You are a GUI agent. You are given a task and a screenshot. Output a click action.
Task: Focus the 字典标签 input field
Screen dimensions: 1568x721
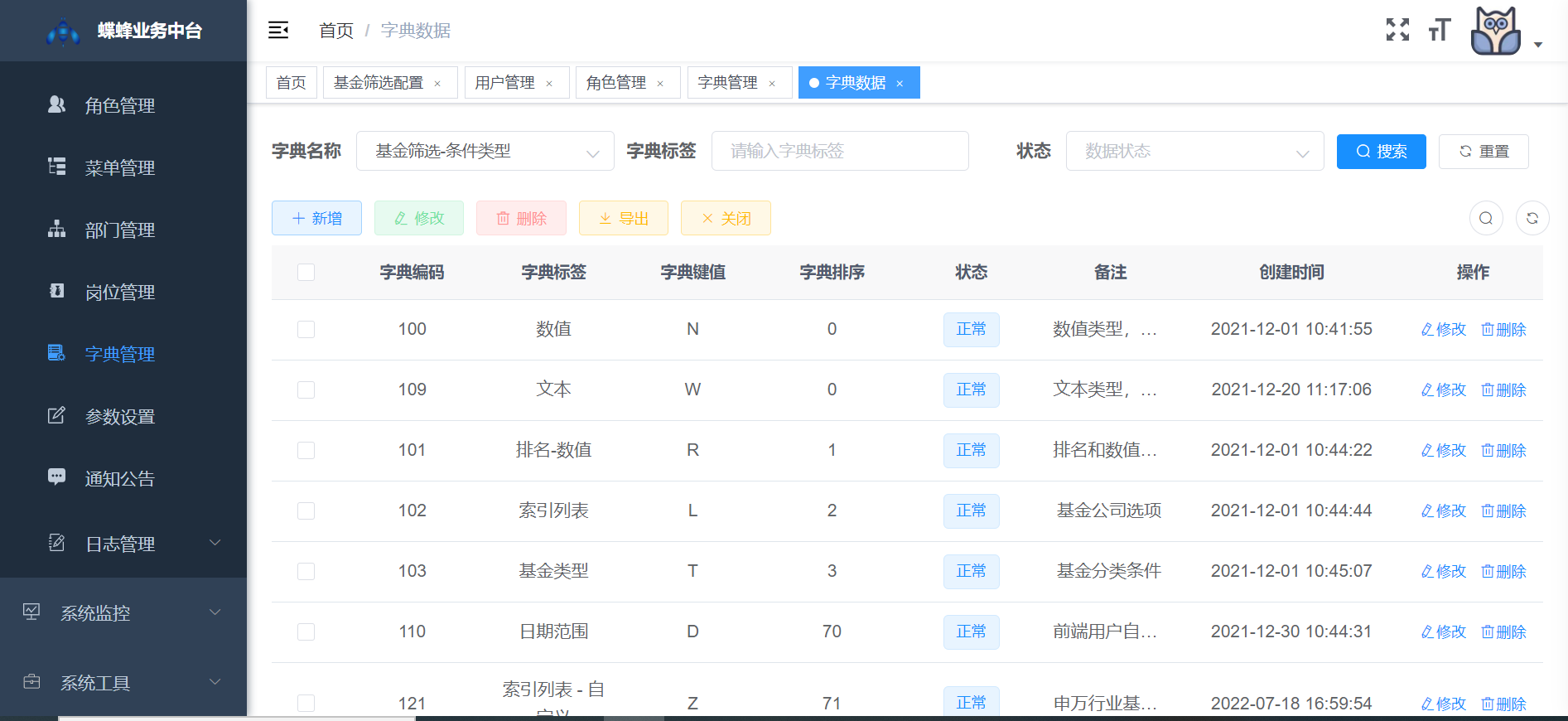pos(840,151)
